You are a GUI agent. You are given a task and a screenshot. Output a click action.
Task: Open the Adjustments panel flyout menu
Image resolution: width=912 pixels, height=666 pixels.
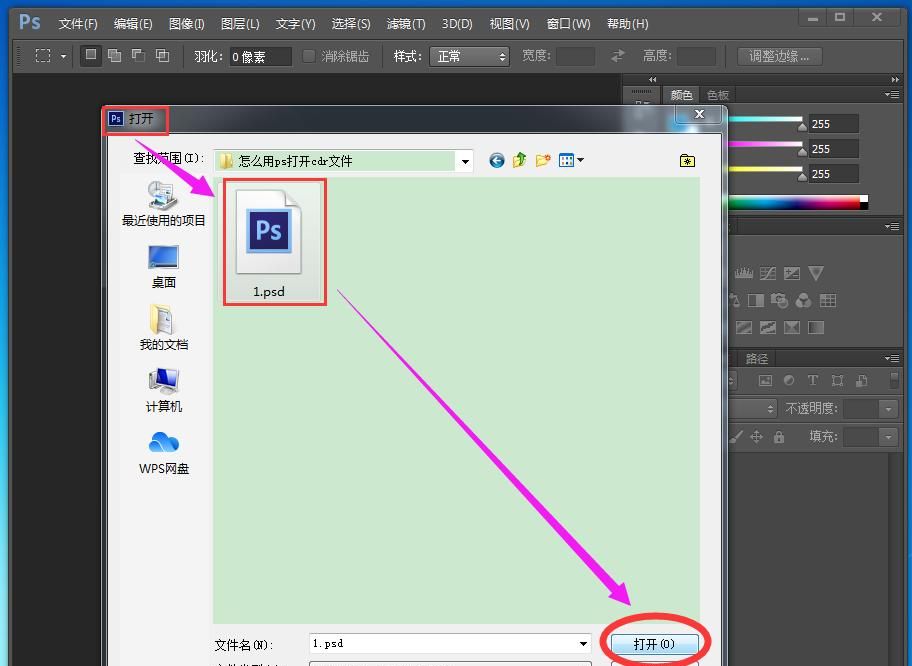point(892,226)
